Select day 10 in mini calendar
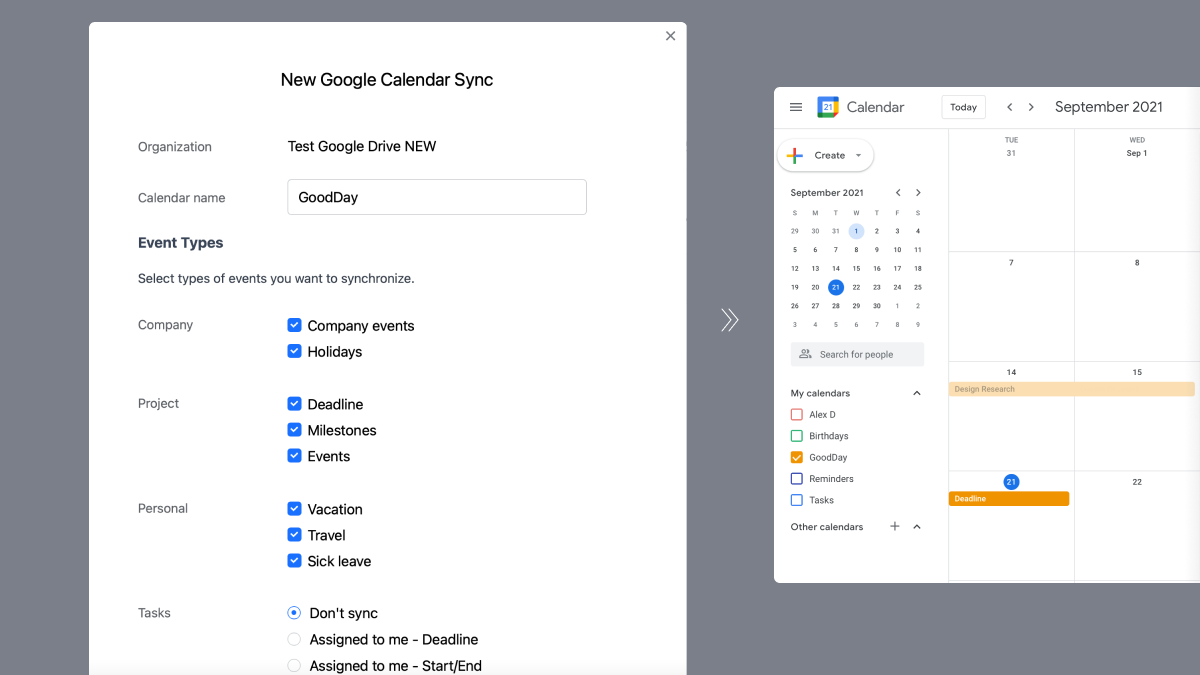The height and width of the screenshot is (675, 1200). [897, 250]
